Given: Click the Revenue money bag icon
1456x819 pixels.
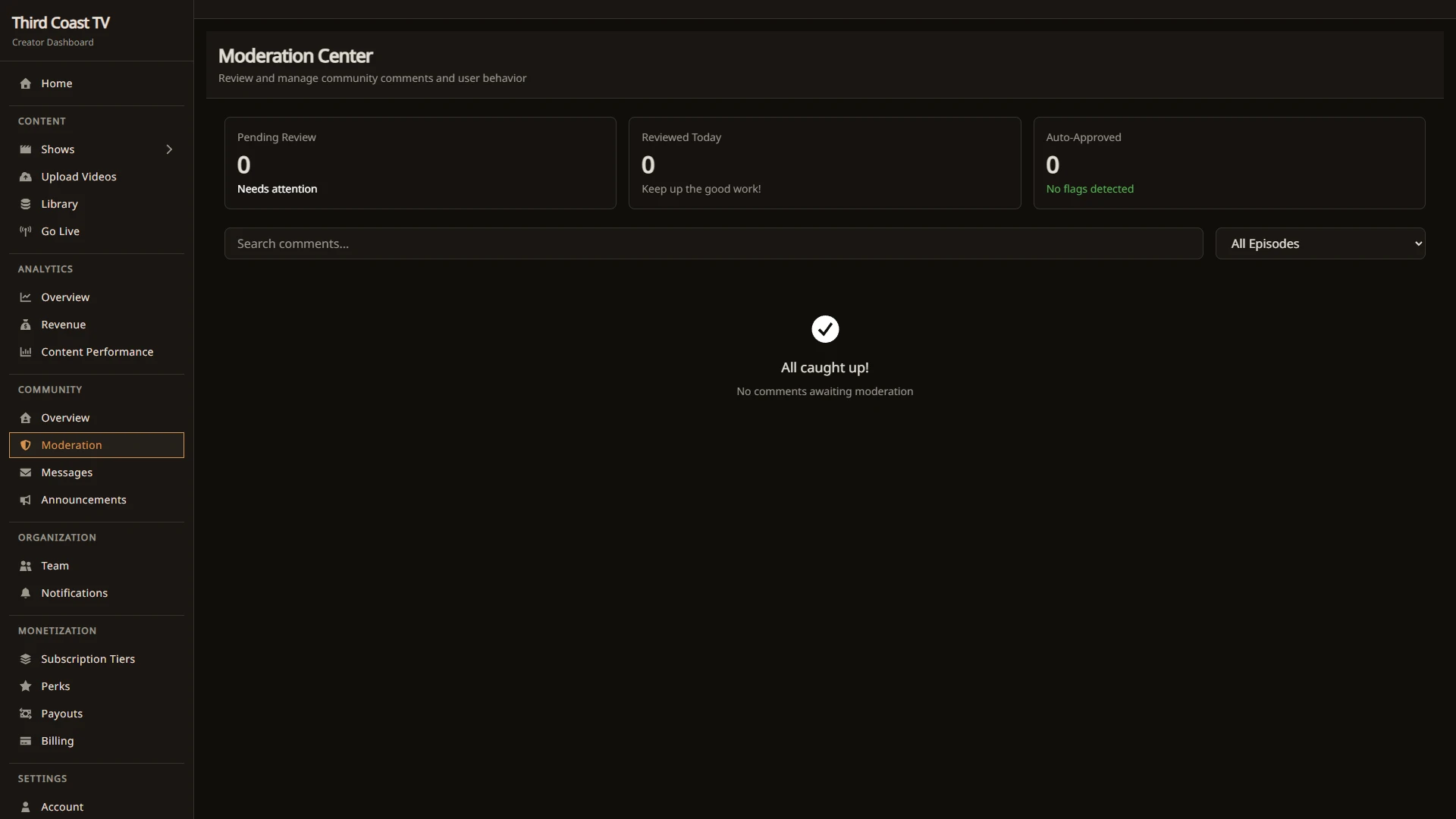Looking at the screenshot, I should tap(26, 325).
